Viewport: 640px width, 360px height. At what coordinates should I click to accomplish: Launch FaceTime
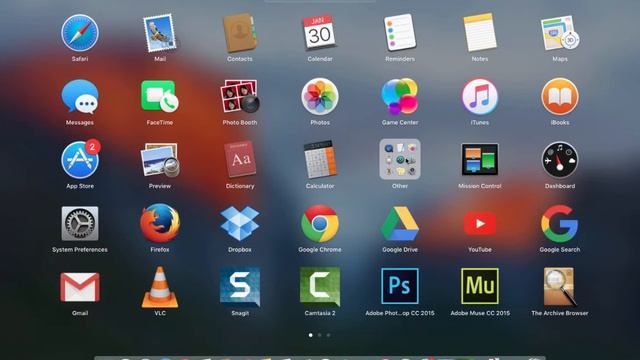tap(160, 96)
